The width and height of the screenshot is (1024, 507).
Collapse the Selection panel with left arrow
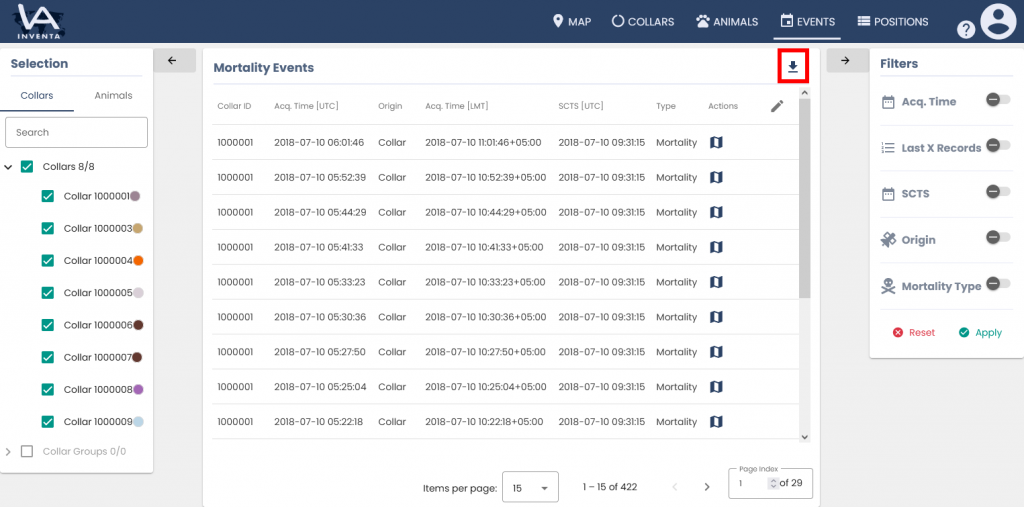pos(172,61)
